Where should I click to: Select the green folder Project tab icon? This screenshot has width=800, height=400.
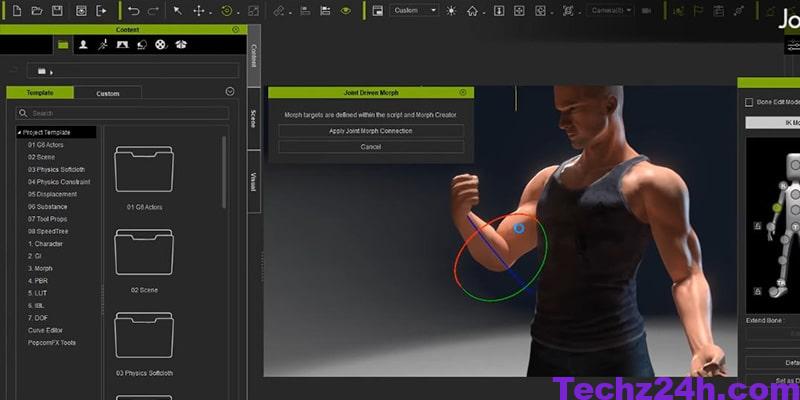click(63, 45)
